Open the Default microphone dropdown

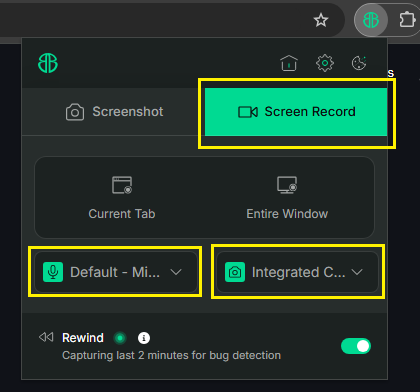pyautogui.click(x=116, y=272)
